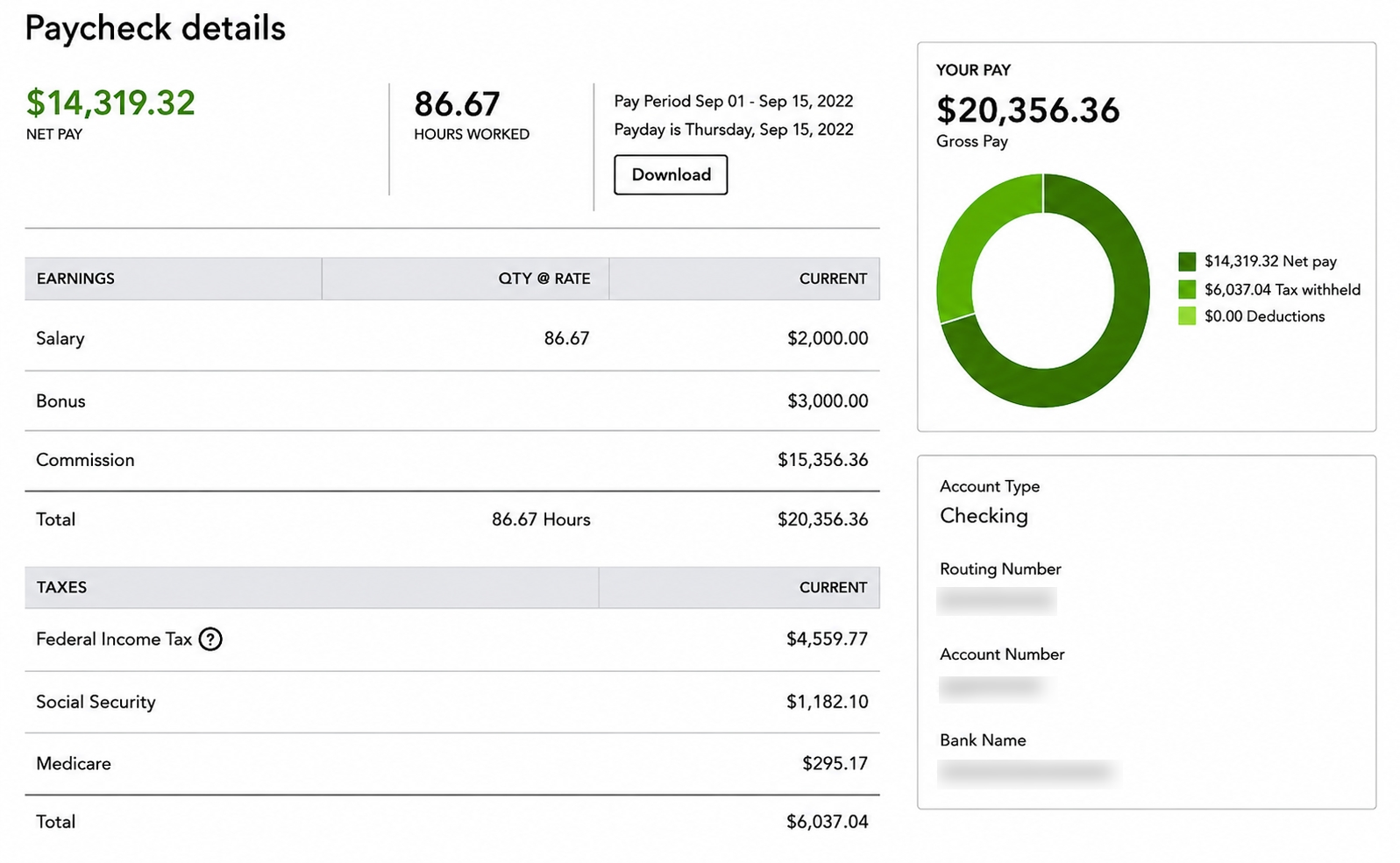Open the Federal Income Tax help icon
This screenshot has height=863, width=1400.
[210, 639]
